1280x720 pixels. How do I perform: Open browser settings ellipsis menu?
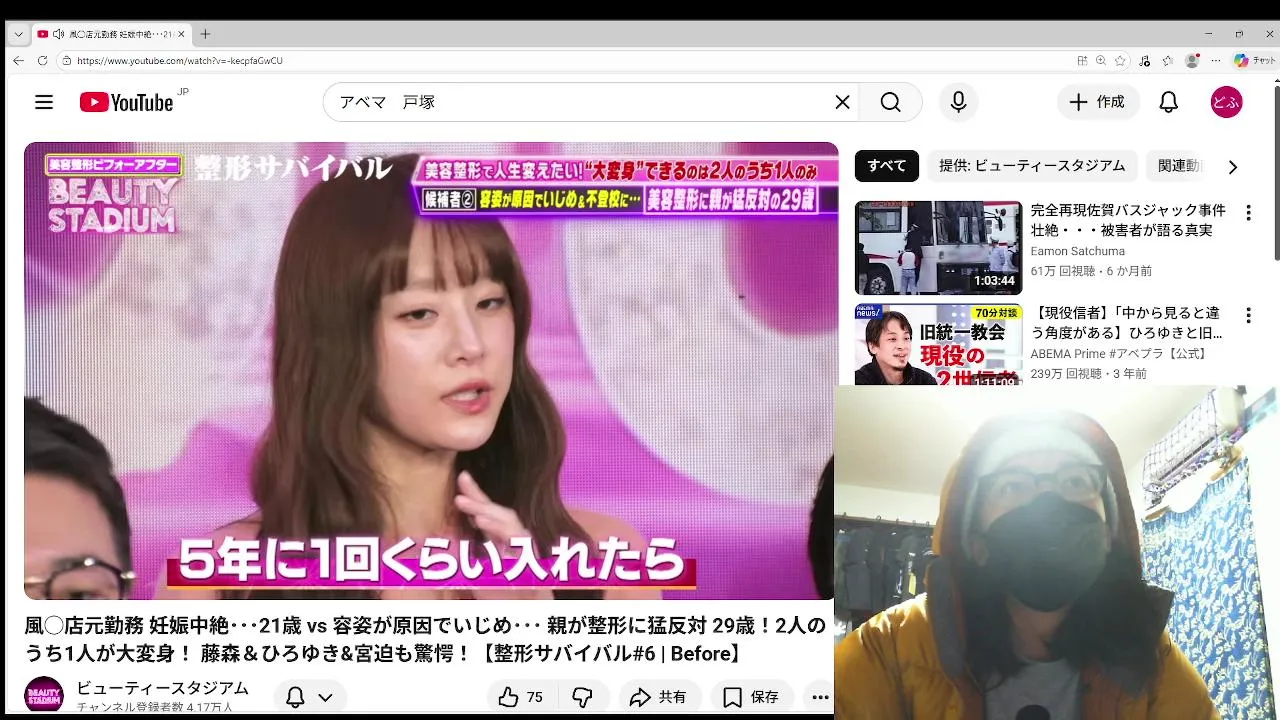pyautogui.click(x=1215, y=61)
